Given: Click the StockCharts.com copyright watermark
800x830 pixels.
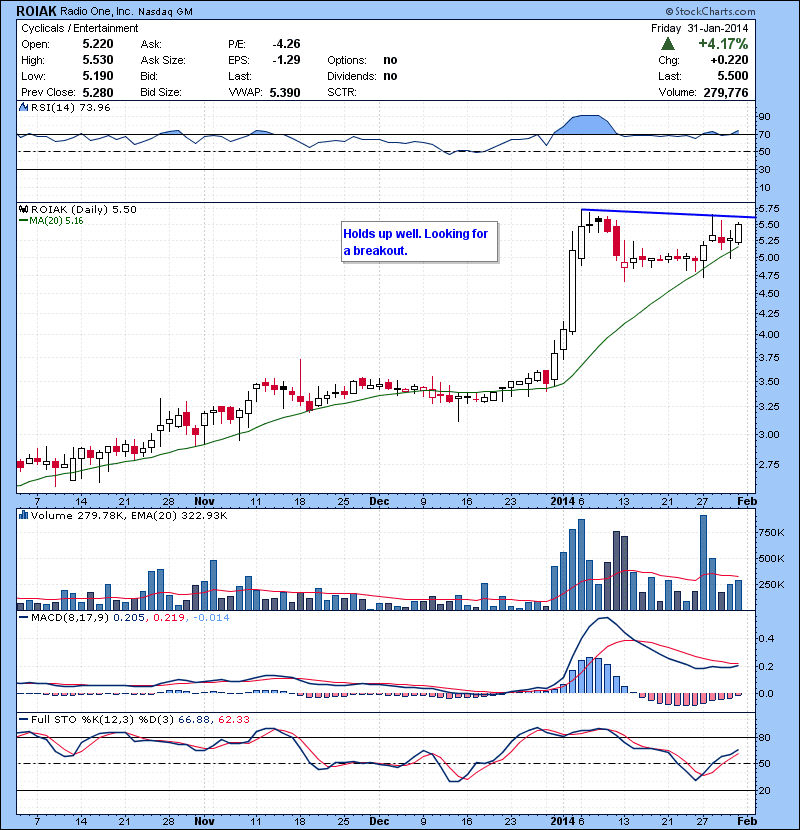Looking at the screenshot, I should (x=710, y=11).
